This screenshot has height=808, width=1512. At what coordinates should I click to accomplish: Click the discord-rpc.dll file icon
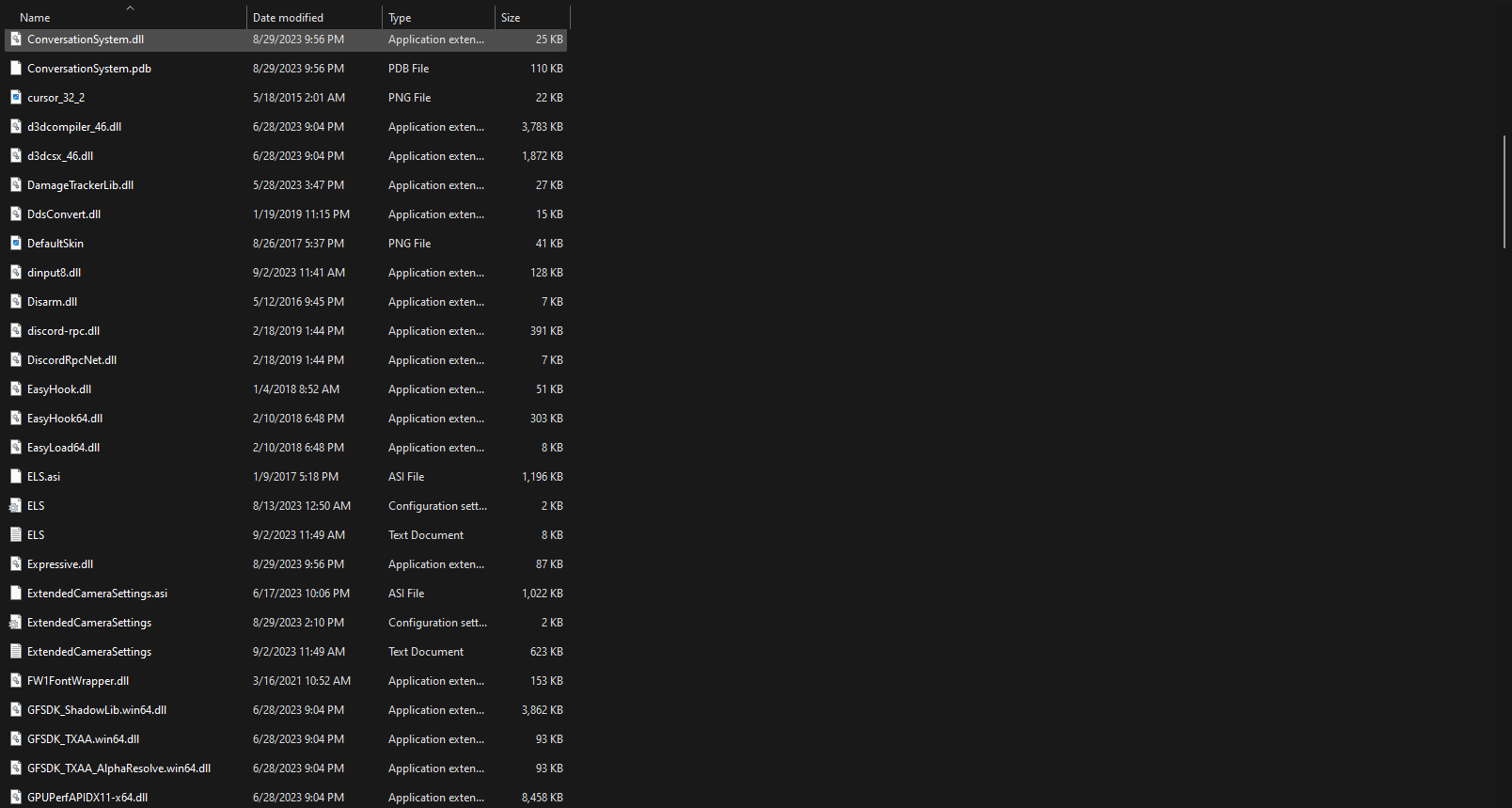pos(16,331)
